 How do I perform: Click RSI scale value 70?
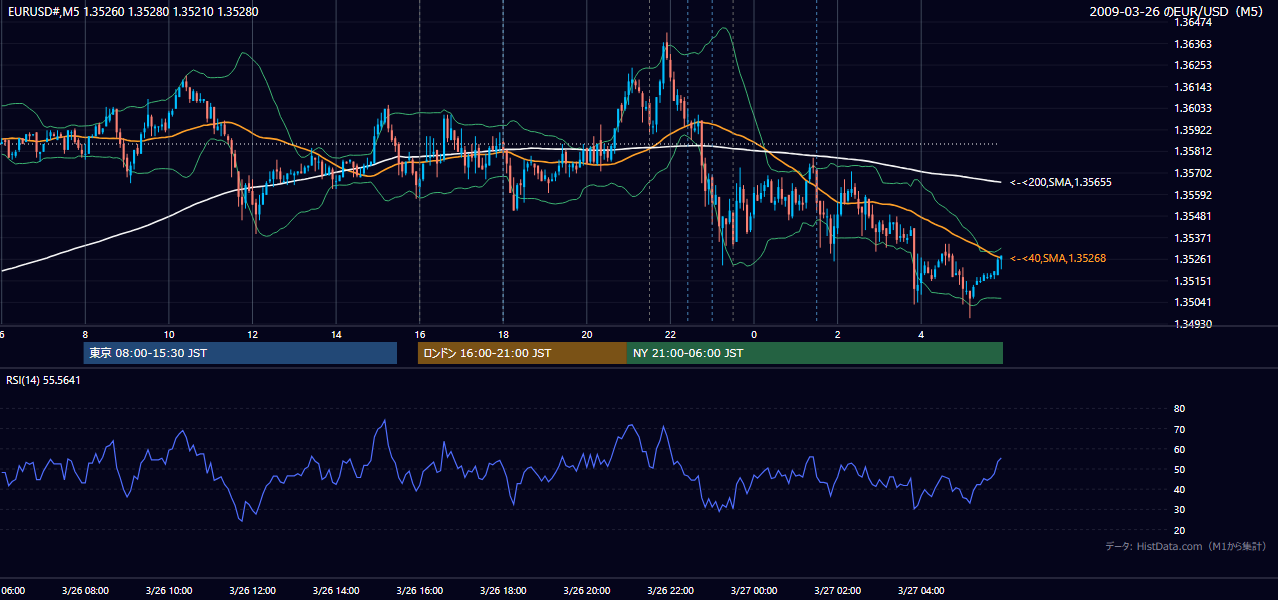(x=1179, y=429)
